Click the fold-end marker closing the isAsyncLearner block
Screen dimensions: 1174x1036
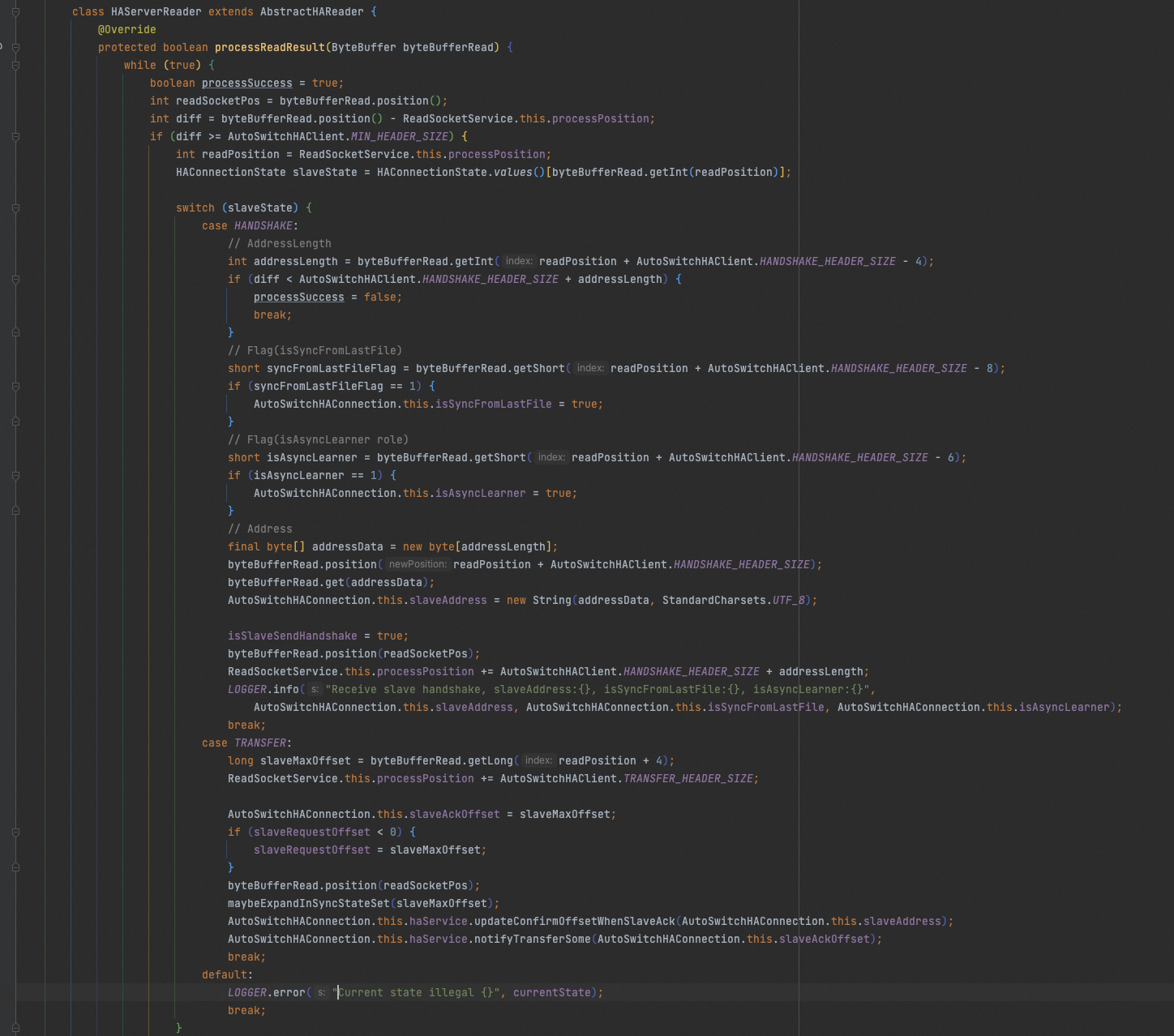tap(15, 511)
